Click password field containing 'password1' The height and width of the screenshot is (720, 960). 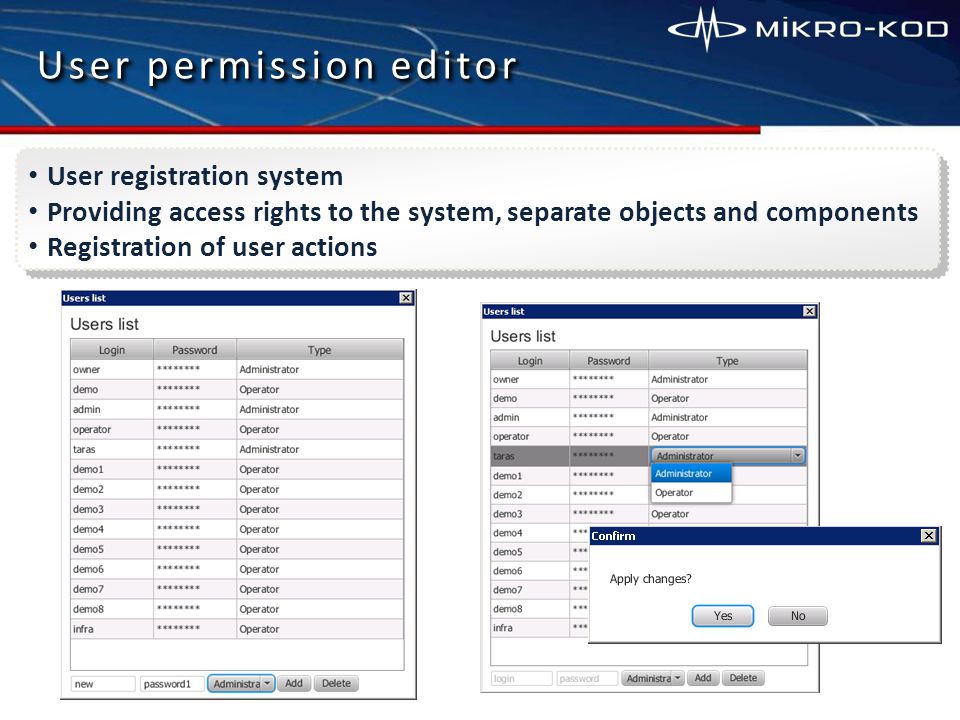click(172, 684)
